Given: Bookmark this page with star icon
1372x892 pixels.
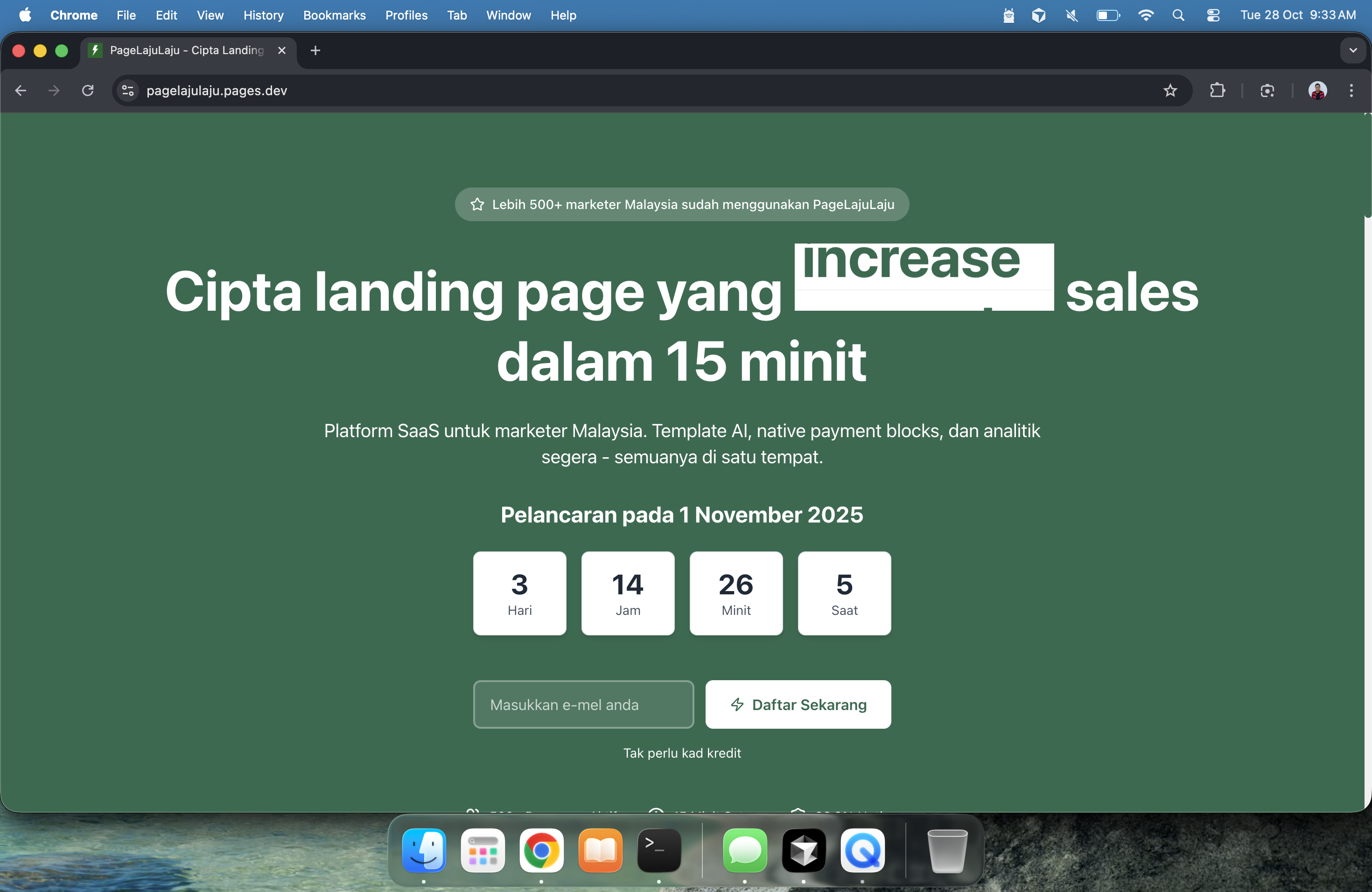Looking at the screenshot, I should (x=1169, y=91).
